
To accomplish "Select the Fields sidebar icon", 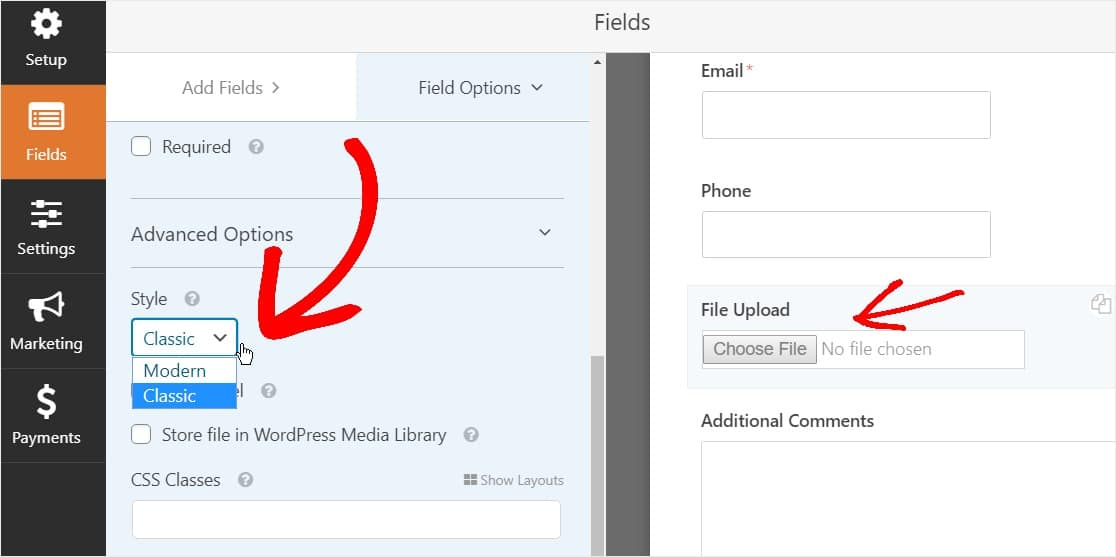I will coord(46,132).
